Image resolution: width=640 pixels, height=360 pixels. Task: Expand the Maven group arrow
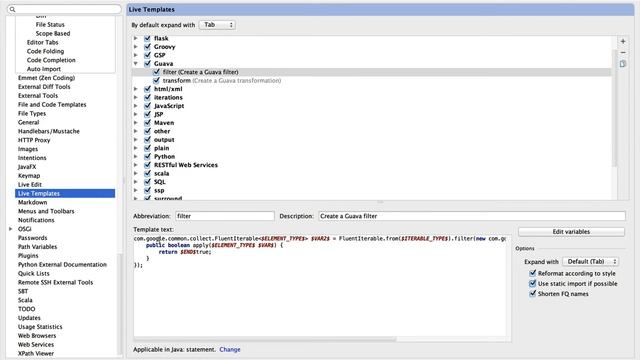point(136,122)
